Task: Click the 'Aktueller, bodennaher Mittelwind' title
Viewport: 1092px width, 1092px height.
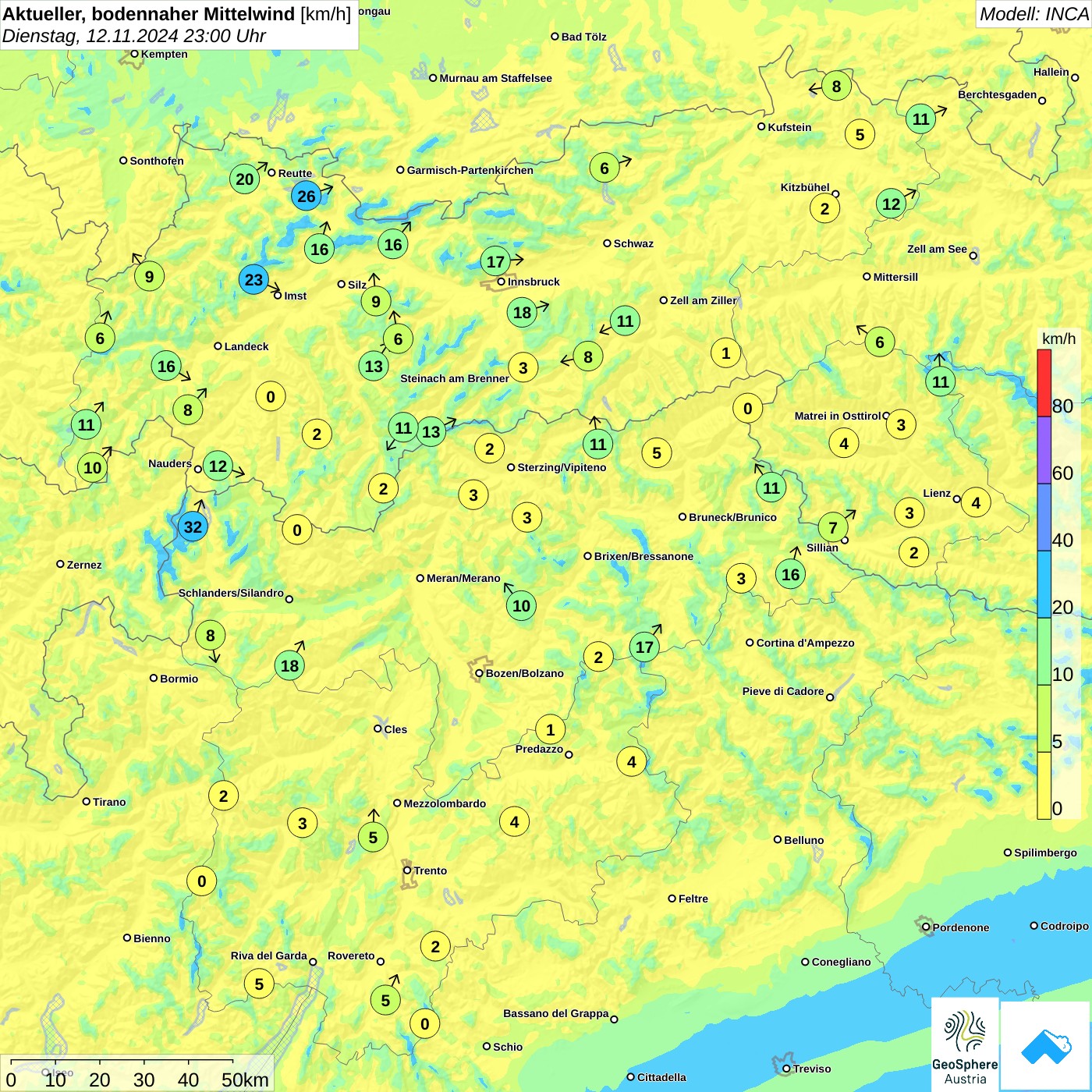Action: 149,14
